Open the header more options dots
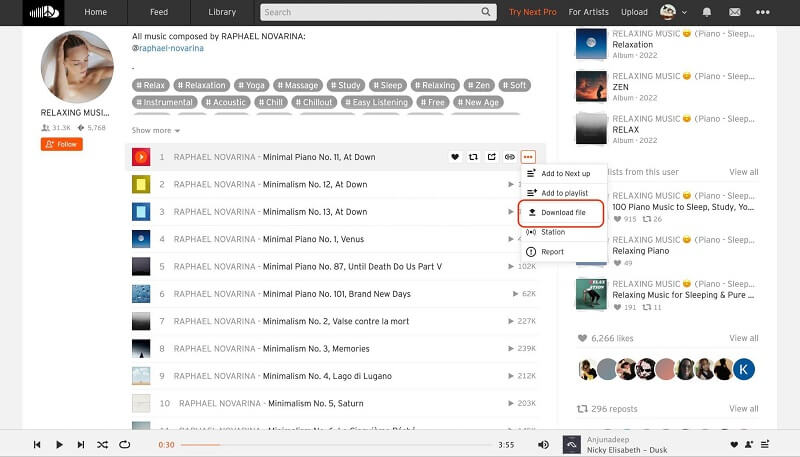 click(x=763, y=12)
